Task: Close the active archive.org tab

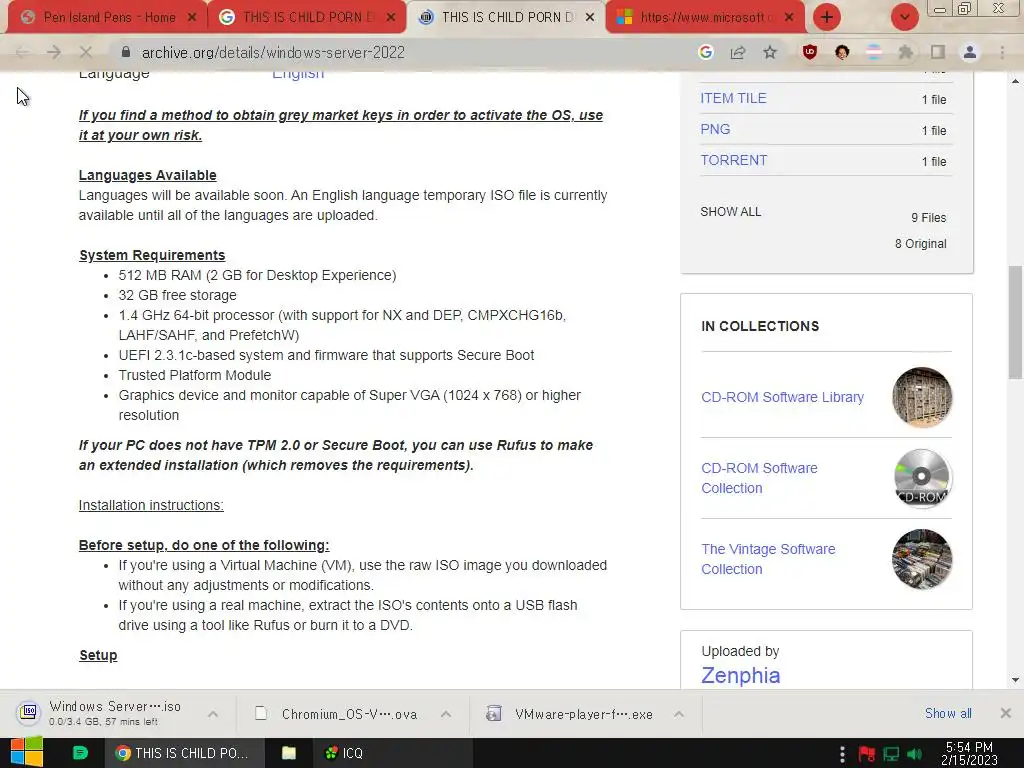Action: pos(590,18)
